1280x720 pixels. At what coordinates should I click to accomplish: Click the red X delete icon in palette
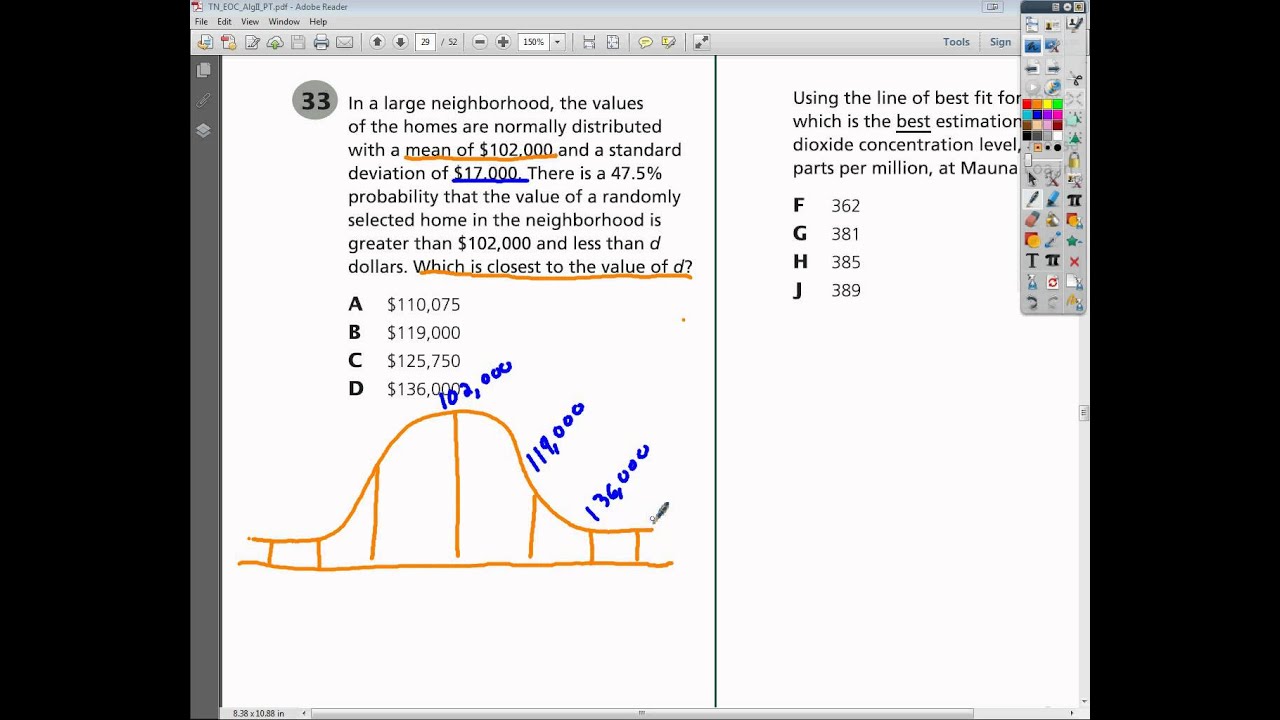pyautogui.click(x=1074, y=261)
